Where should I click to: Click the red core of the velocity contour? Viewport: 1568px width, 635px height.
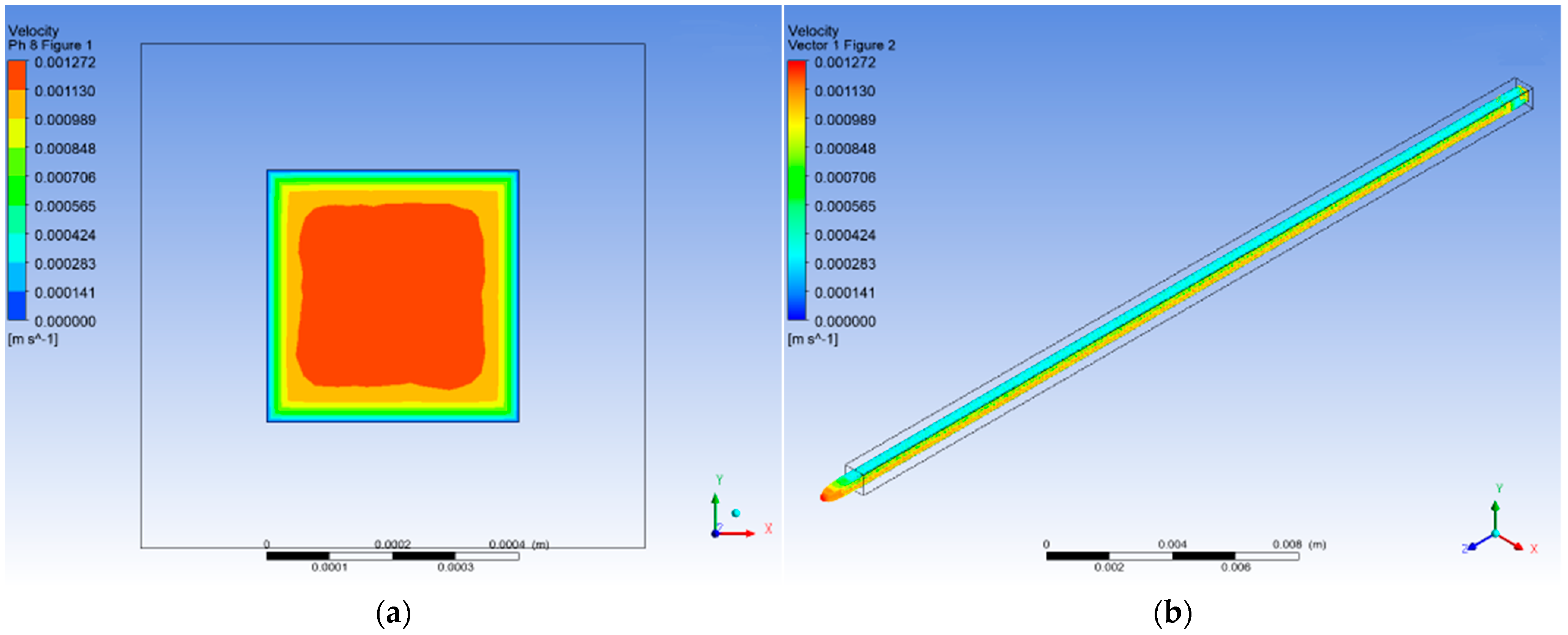391,295
